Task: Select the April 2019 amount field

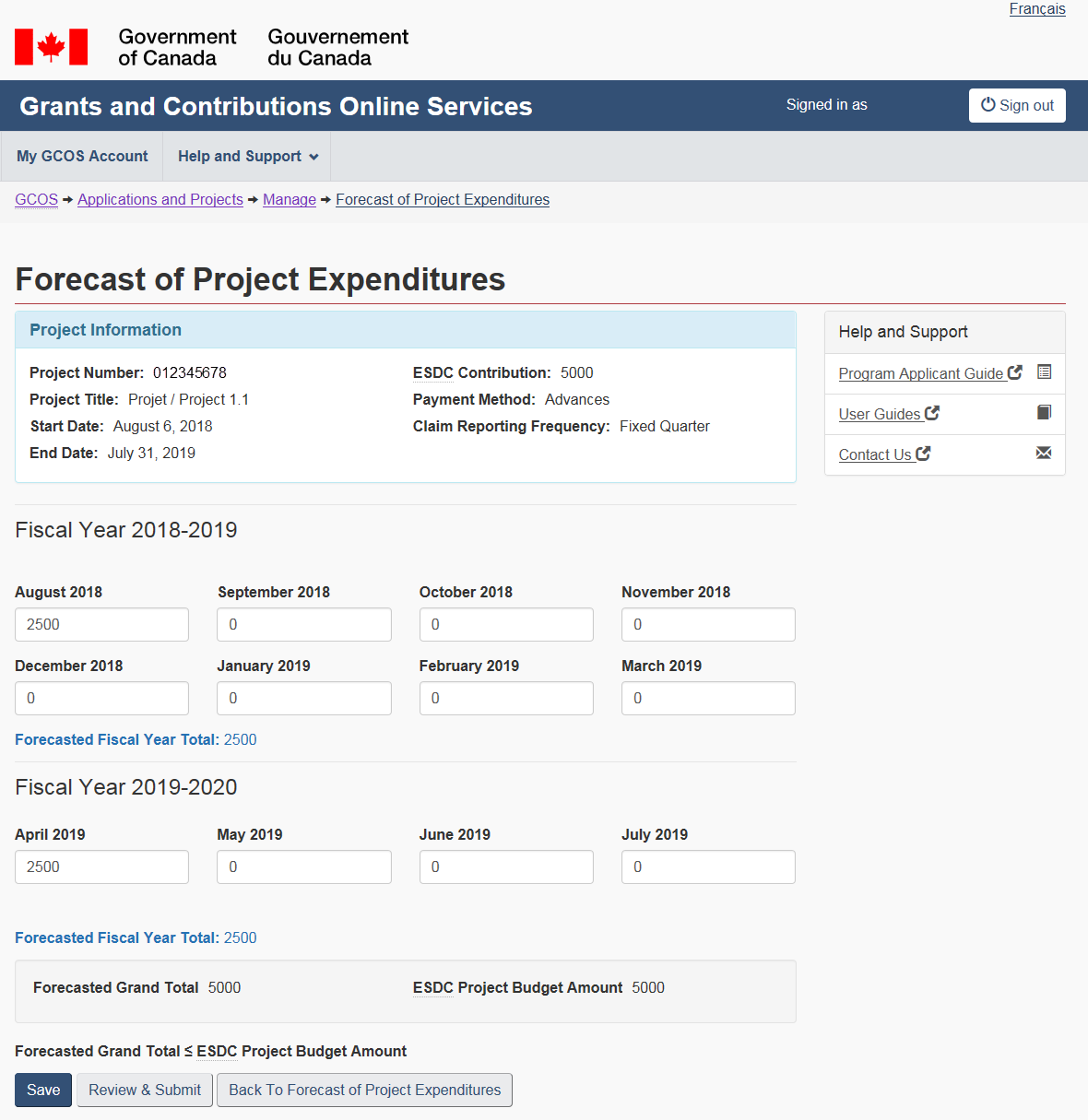Action: pos(101,867)
